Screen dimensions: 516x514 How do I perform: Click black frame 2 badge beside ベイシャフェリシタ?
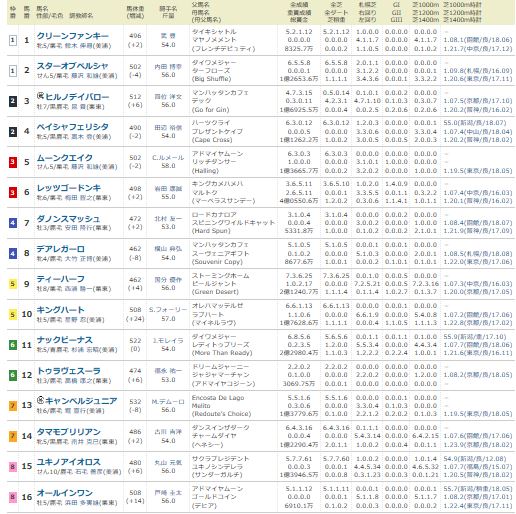(x=12, y=132)
